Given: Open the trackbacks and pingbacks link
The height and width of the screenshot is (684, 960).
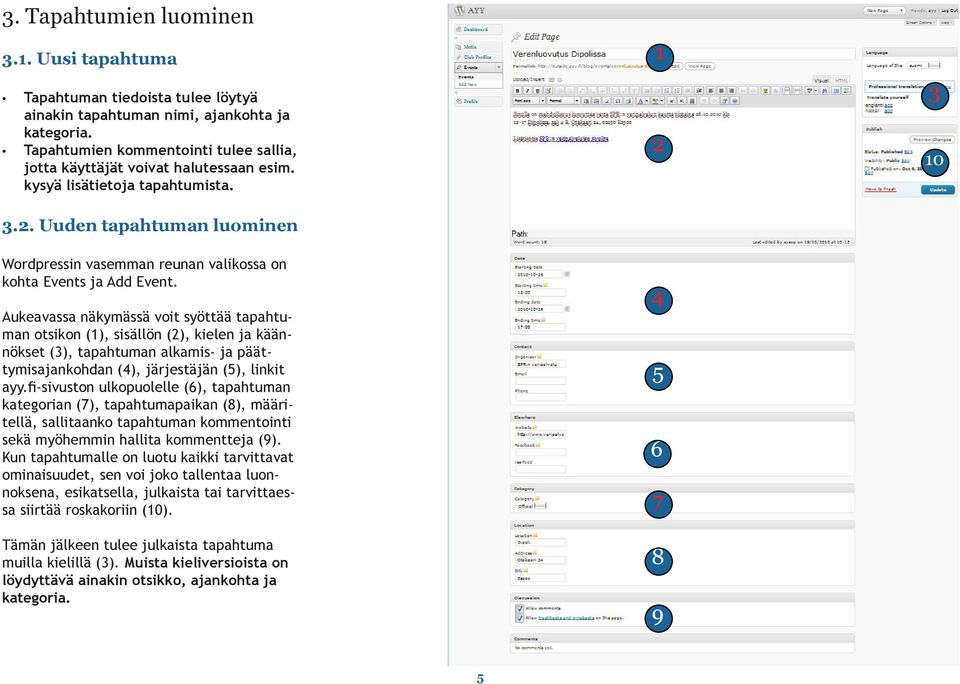Looking at the screenshot, I should point(566,618).
